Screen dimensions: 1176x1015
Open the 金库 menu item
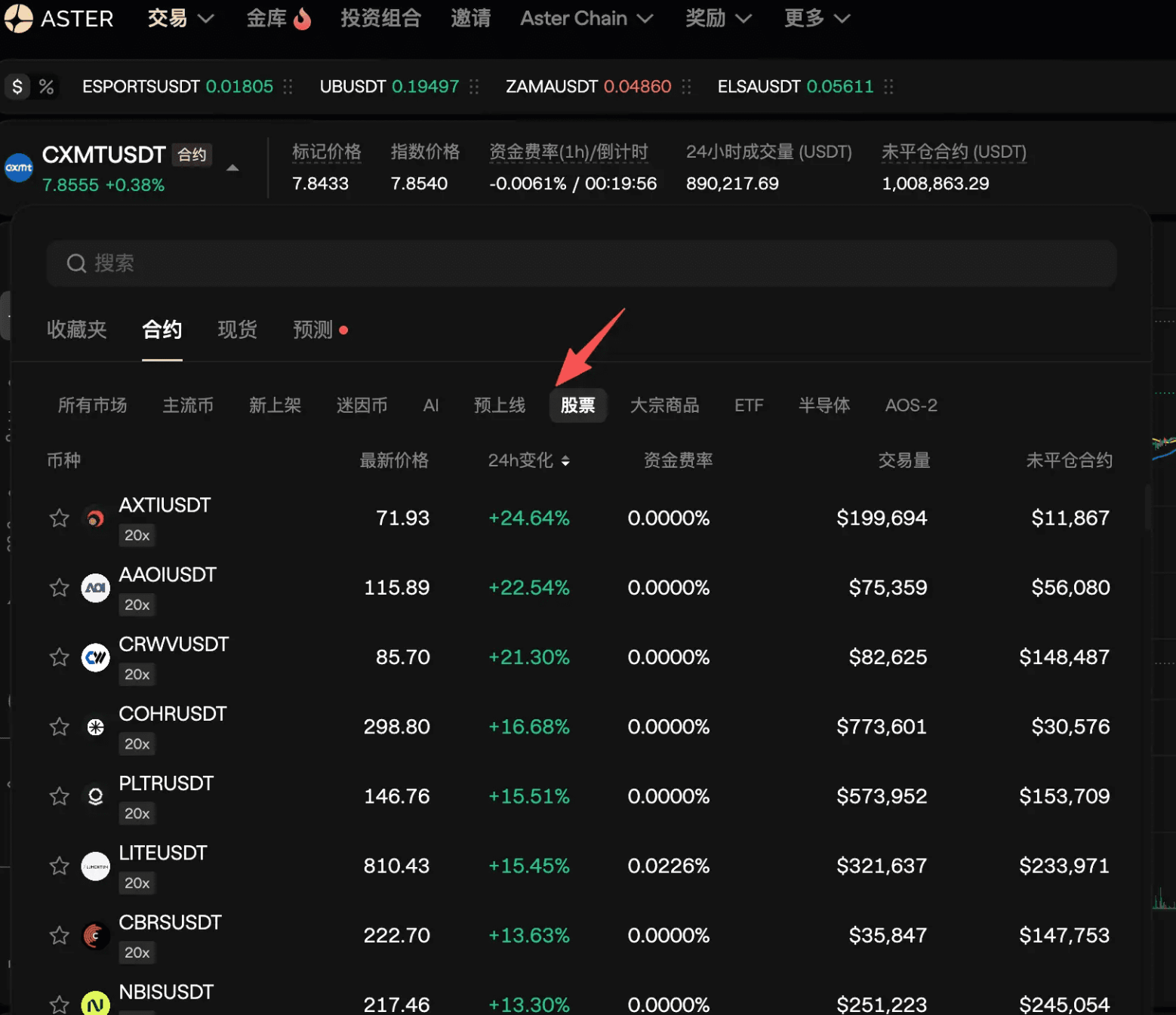coord(266,18)
